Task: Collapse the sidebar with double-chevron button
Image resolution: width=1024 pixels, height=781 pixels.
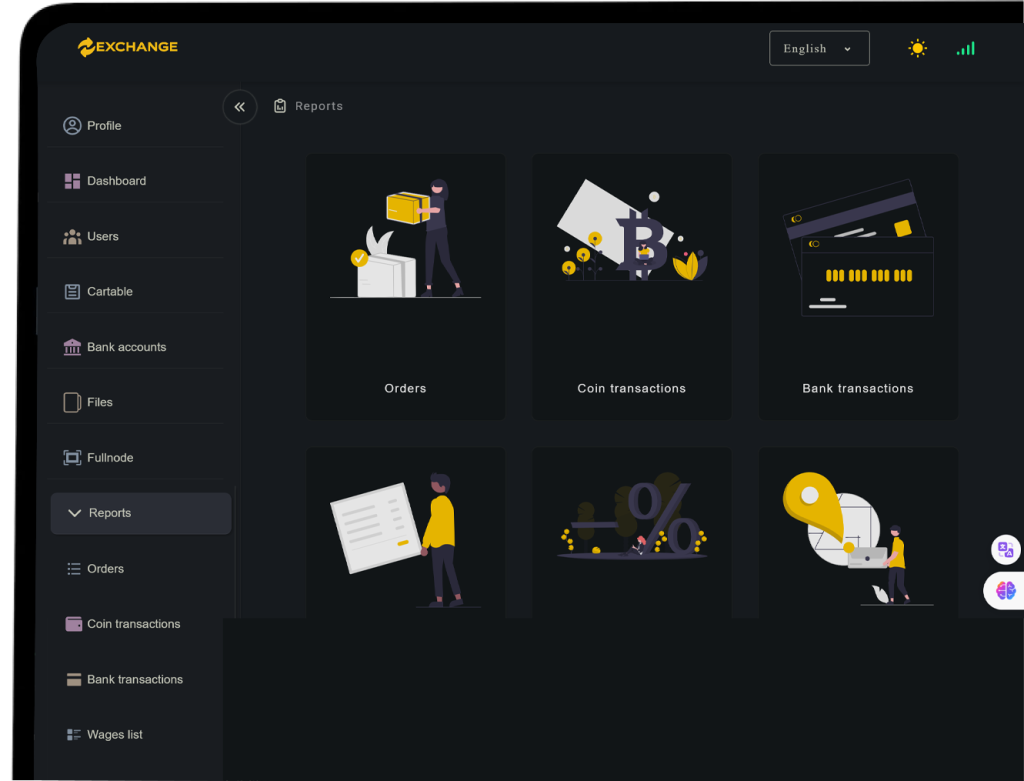Action: point(240,107)
